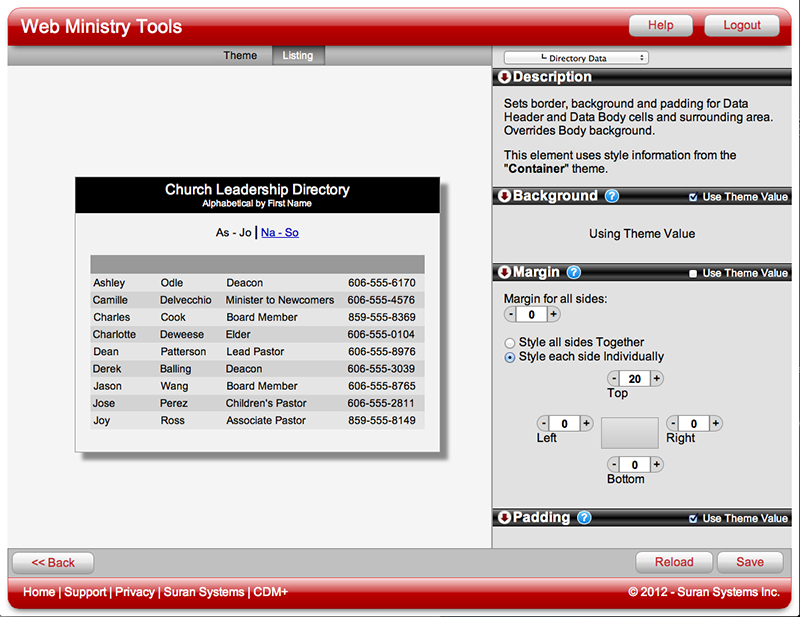The image size is (800, 617).
Task: Enable Use Theme Value for Margin
Action: point(694,274)
